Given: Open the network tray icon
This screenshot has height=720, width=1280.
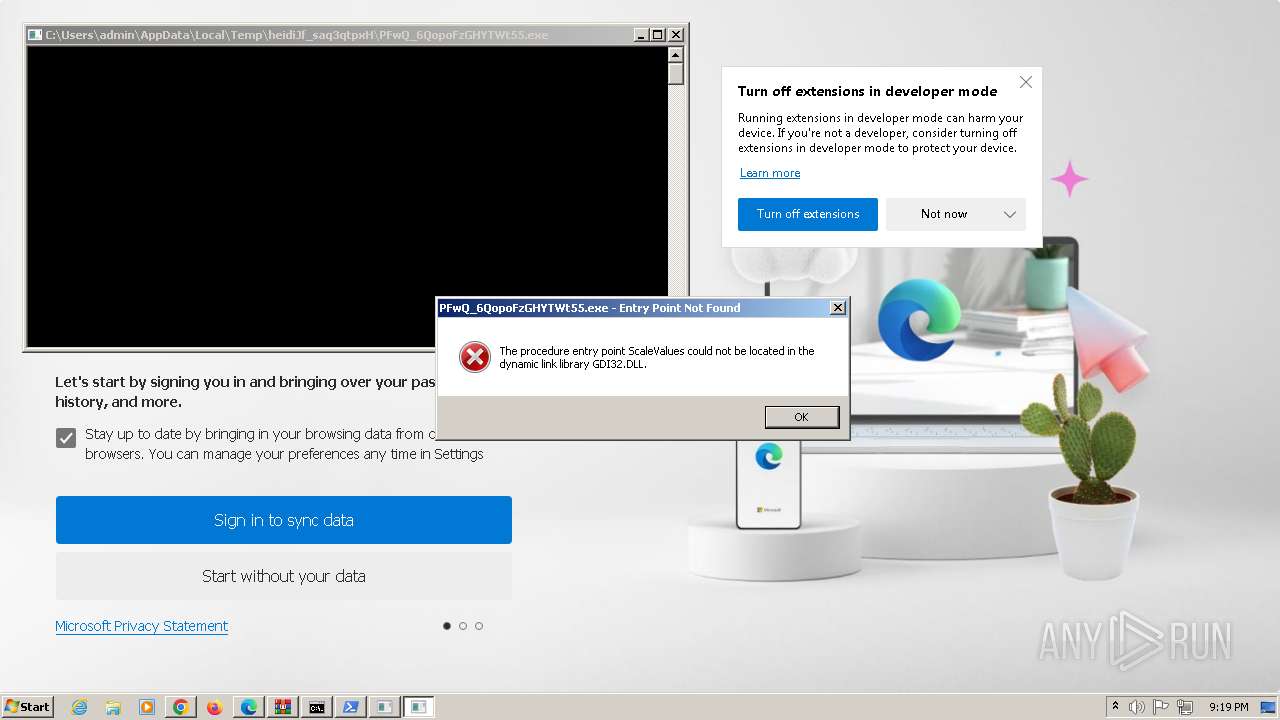Looking at the screenshot, I should (1185, 707).
